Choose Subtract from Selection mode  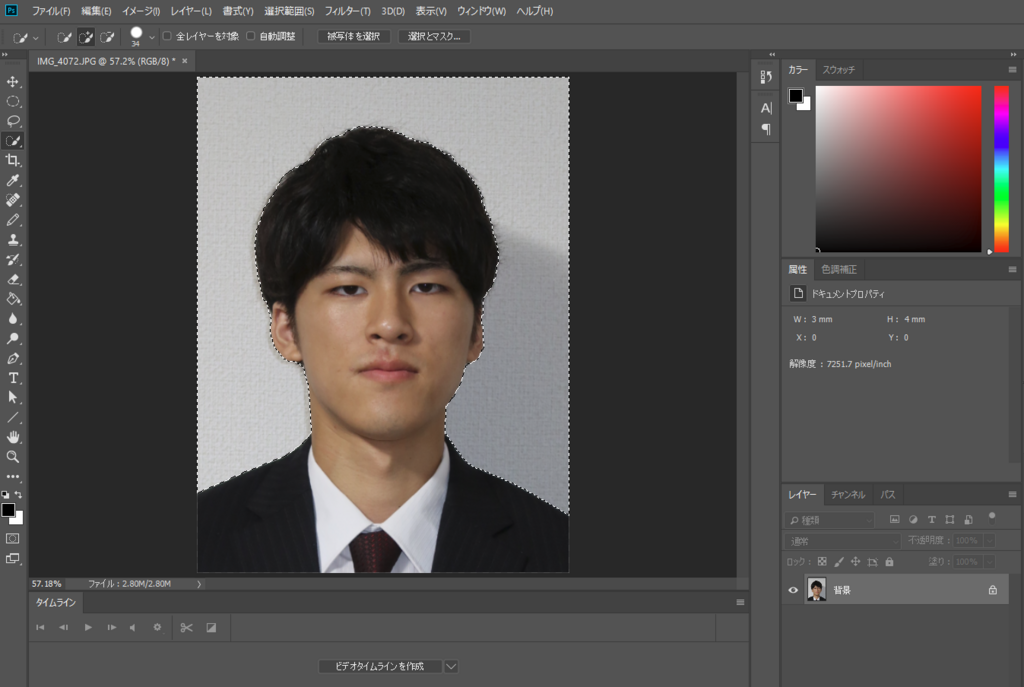tap(107, 37)
